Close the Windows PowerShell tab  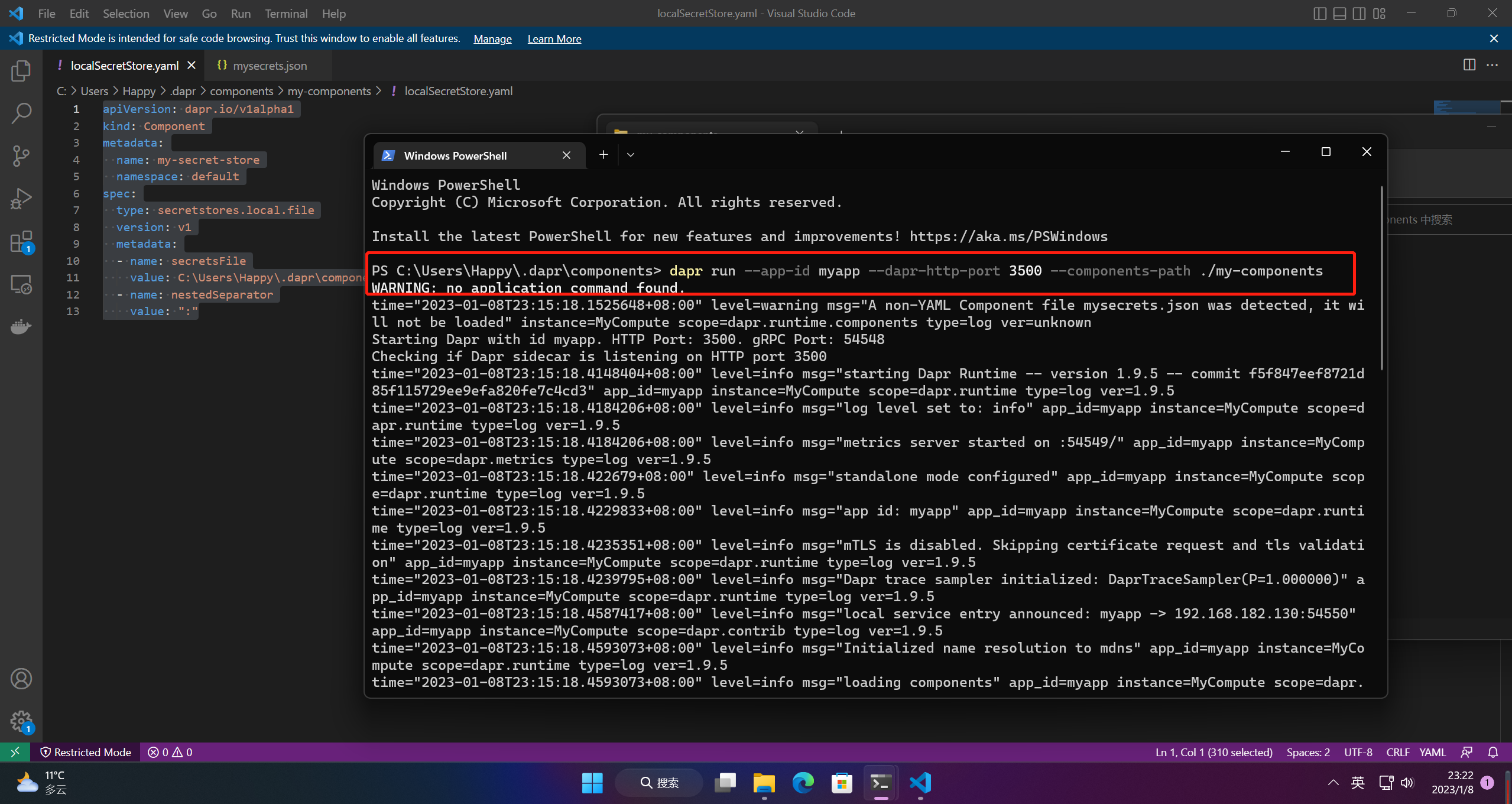566,155
